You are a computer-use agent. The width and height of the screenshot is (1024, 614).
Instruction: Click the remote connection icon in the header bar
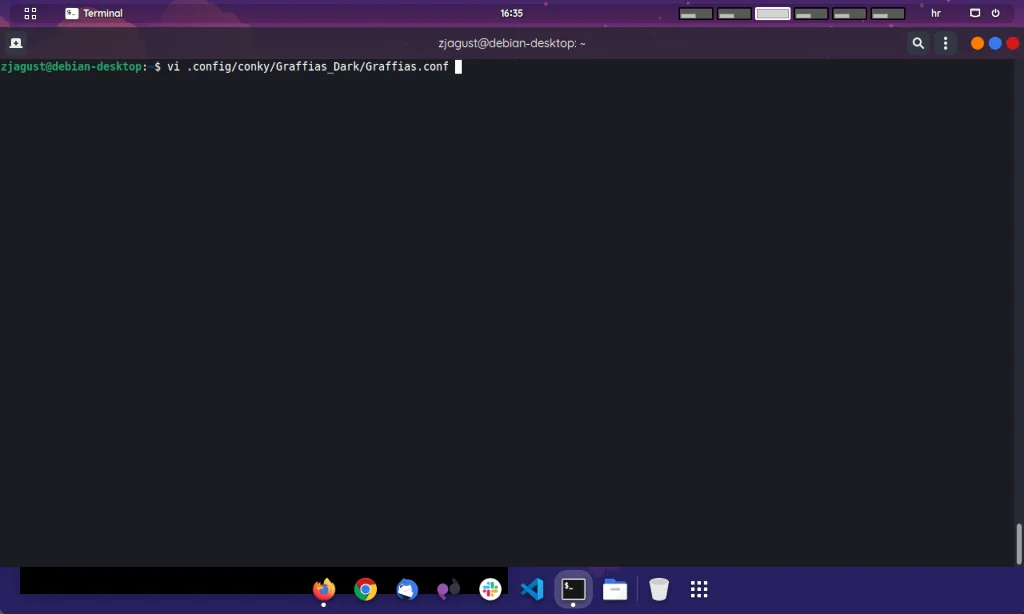(15, 43)
